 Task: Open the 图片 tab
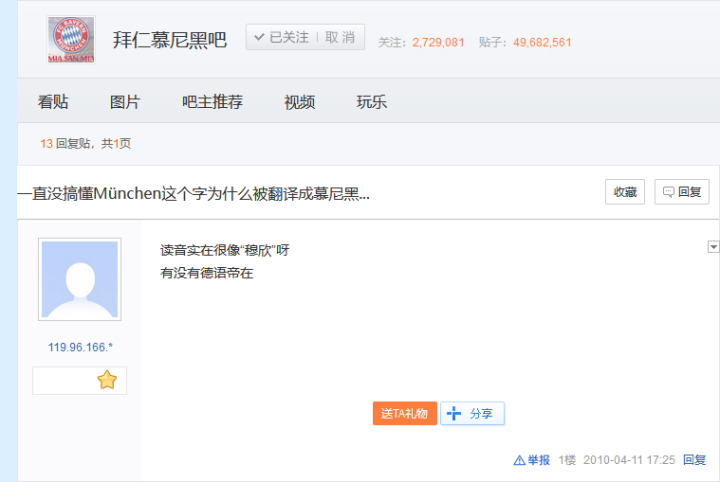tap(125, 101)
